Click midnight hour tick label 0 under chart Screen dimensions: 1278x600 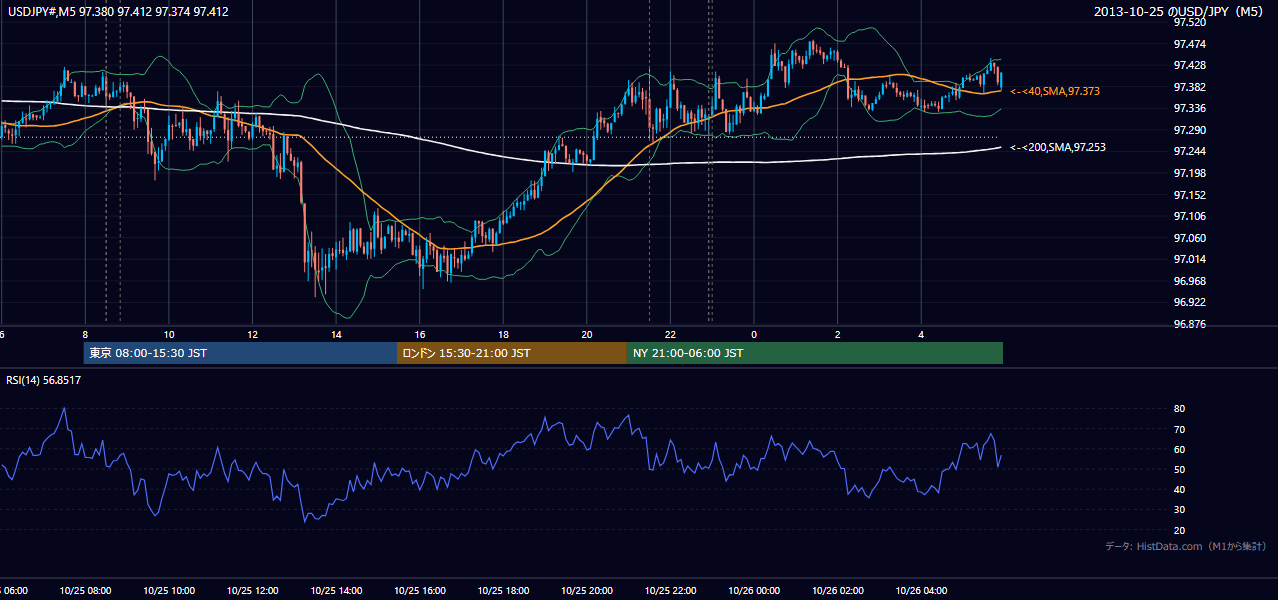point(754,334)
